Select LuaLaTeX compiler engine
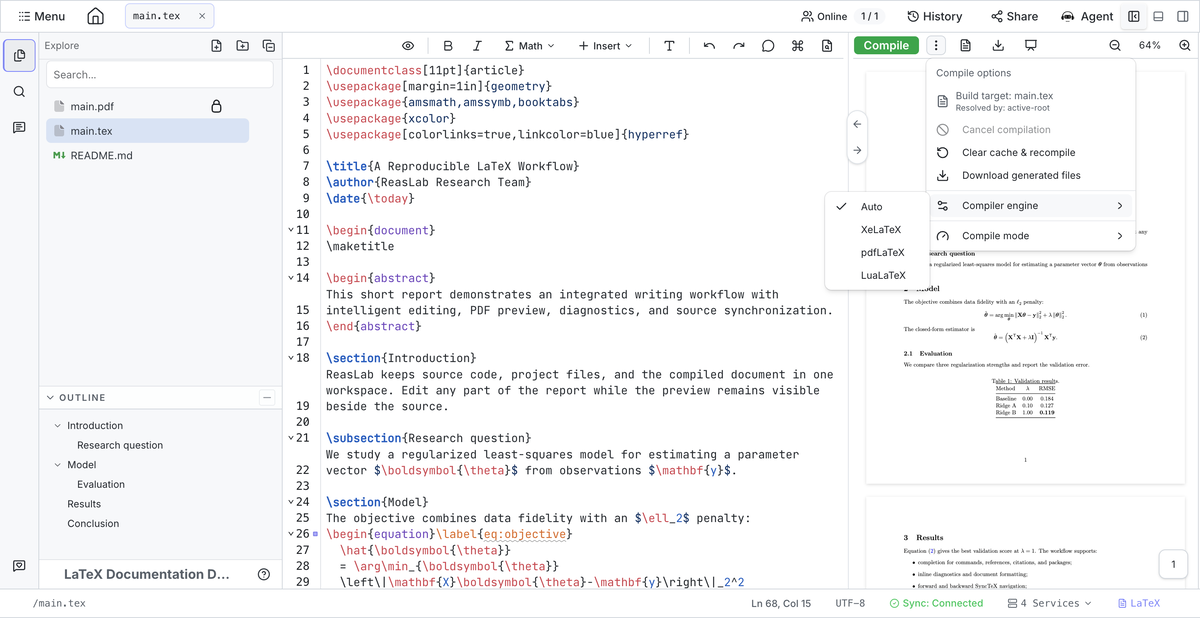Screen dimensions: 1200x618 coord(877,276)
